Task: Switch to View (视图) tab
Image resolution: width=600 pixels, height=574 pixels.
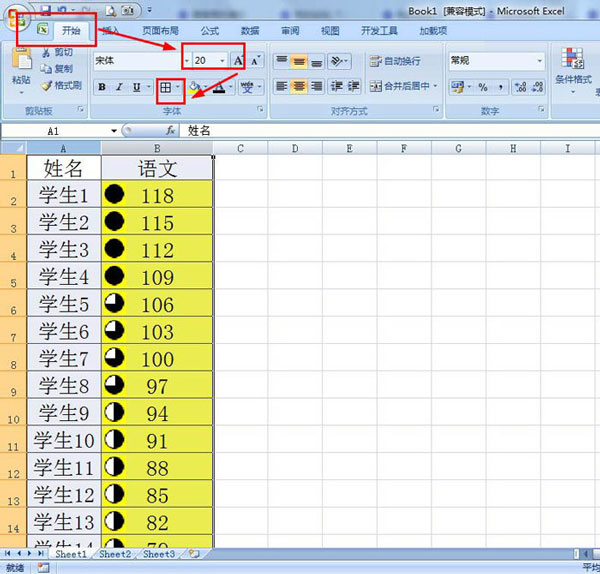Action: [330, 31]
